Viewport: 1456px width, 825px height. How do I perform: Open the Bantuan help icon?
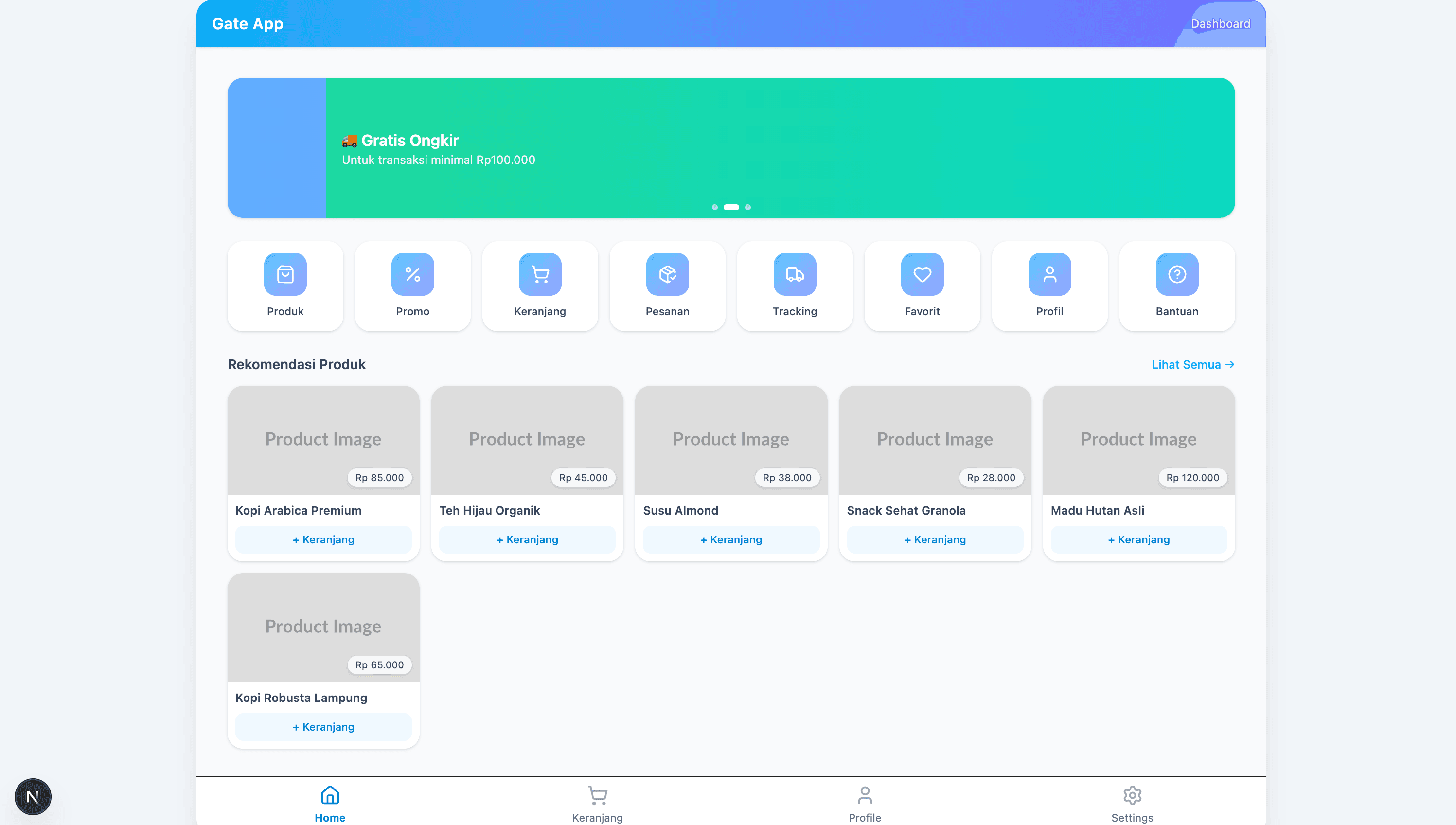tap(1176, 274)
